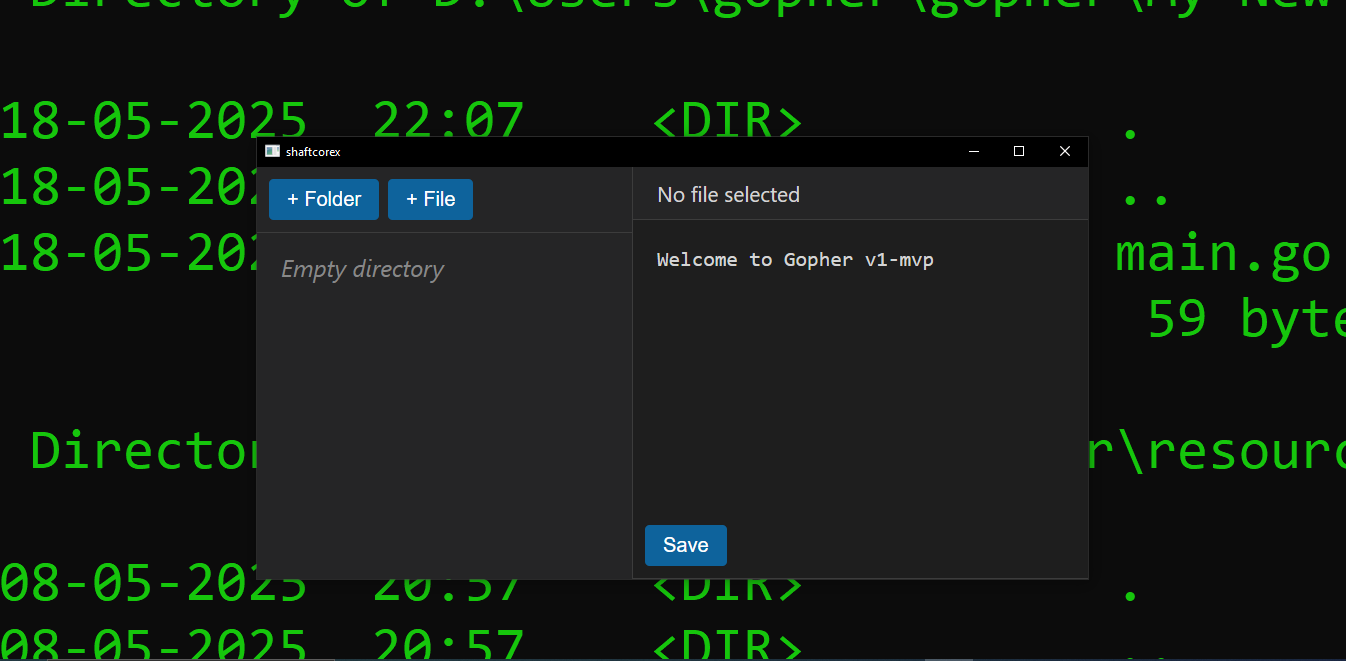Click the shaftcorex app icon in title bar
The width and height of the screenshot is (1346, 661).
coord(272,151)
